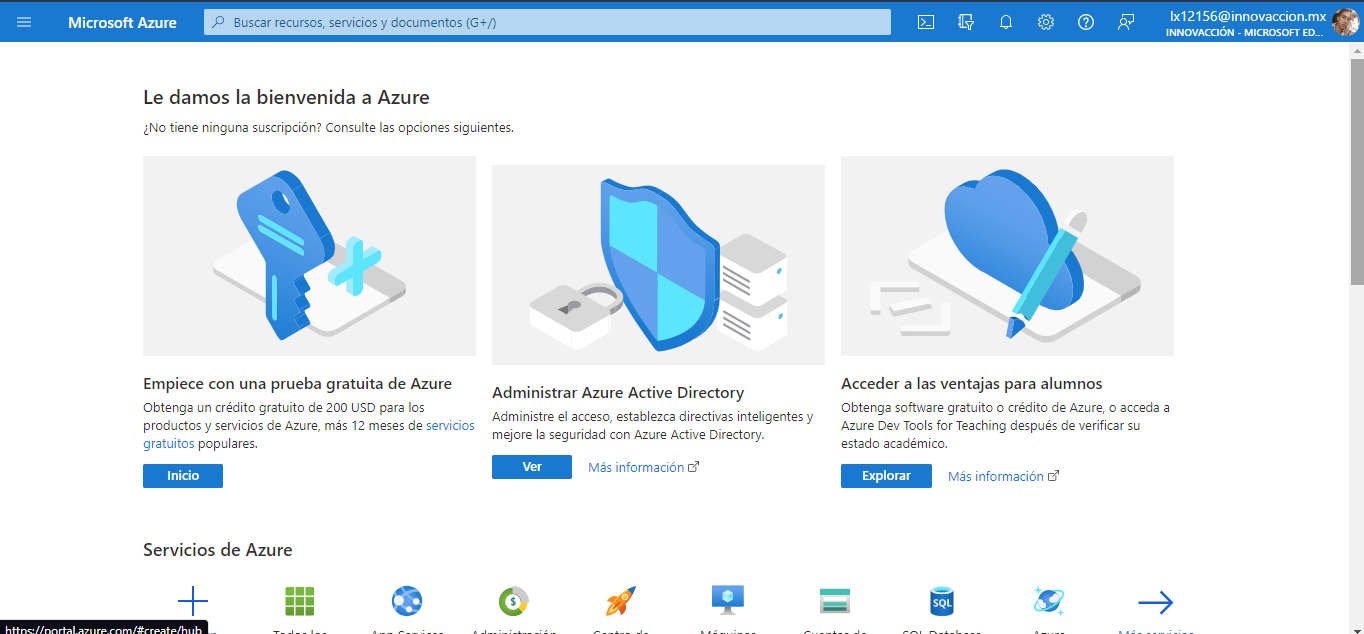This screenshot has height=634, width=1364.
Task: Open Máquinas virtuales service icon
Action: 727,600
